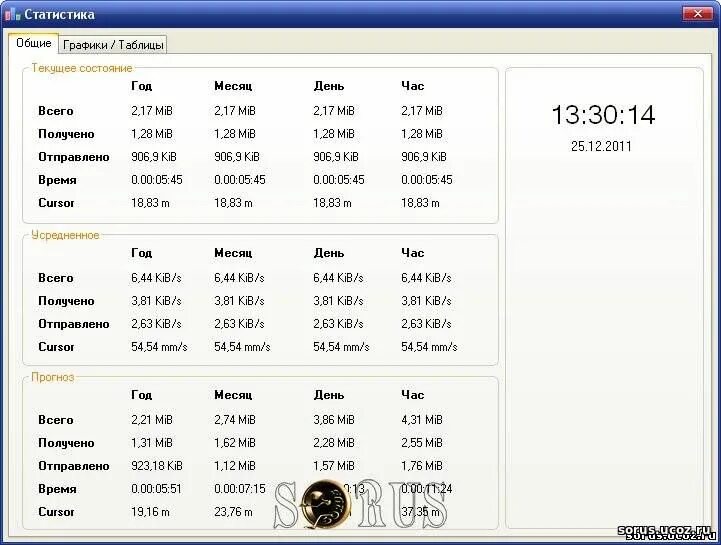Click Получено label in Усредненное group
The image size is (721, 545).
66,301
